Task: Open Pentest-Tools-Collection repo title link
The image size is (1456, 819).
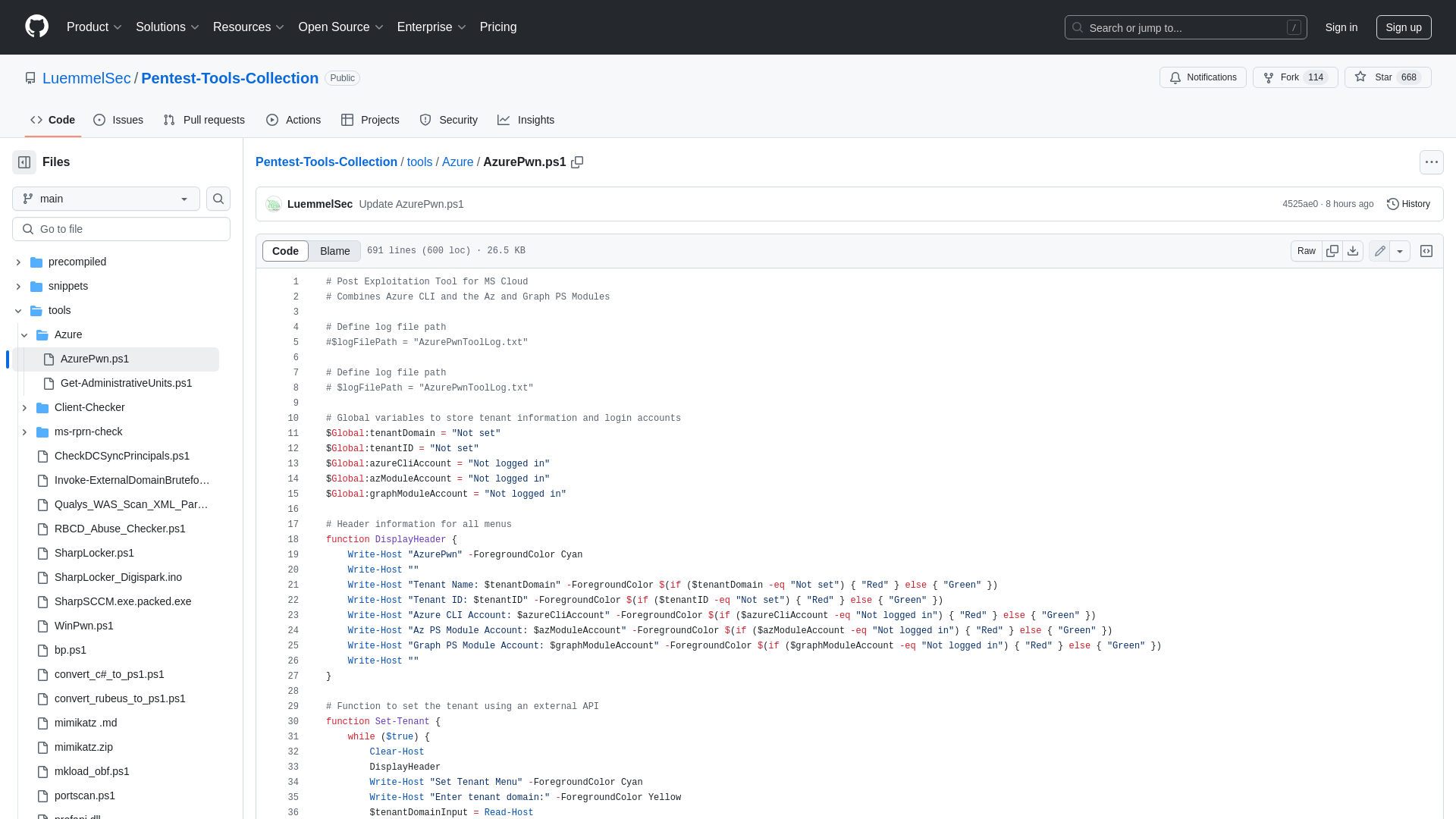Action: pos(230,78)
